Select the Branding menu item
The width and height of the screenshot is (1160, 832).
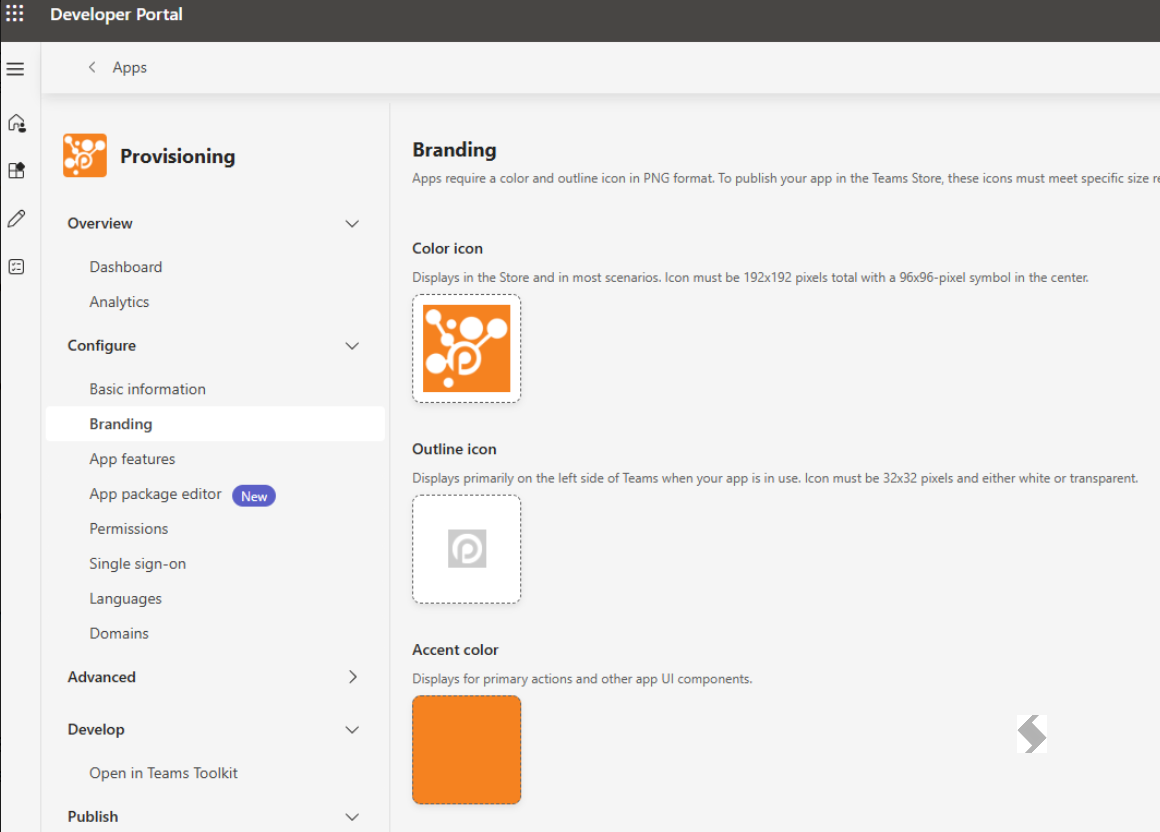click(x=215, y=424)
